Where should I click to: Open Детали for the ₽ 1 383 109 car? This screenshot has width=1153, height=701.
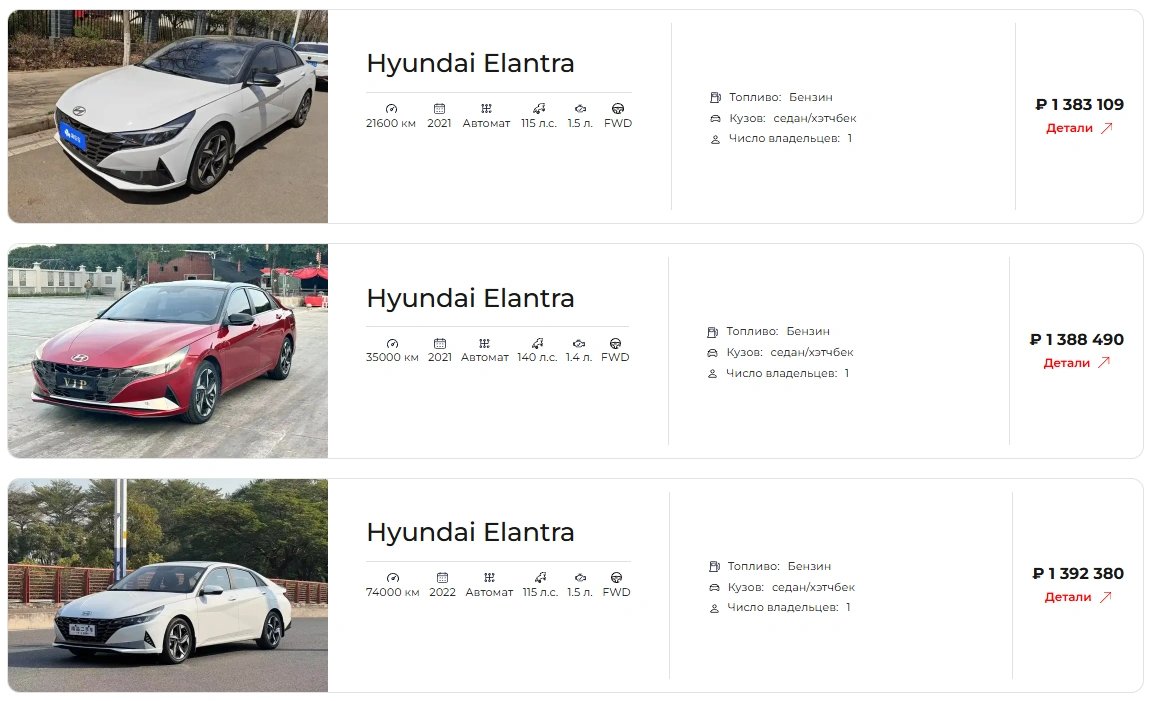[x=1079, y=128]
